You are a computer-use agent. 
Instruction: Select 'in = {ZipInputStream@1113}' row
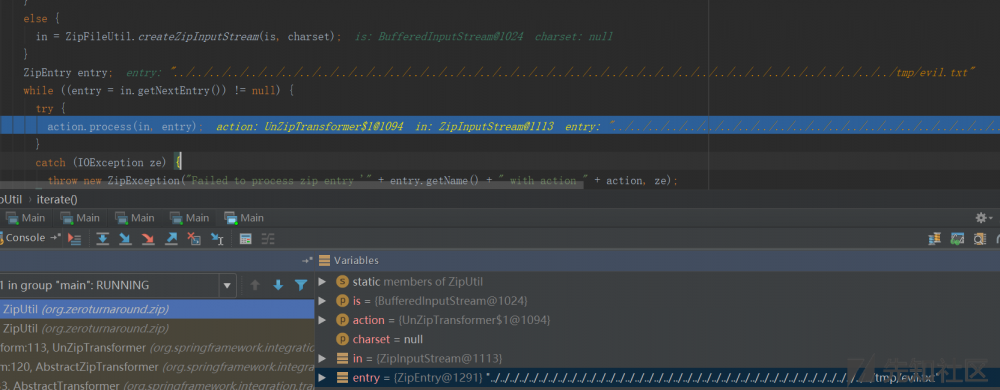point(658,358)
